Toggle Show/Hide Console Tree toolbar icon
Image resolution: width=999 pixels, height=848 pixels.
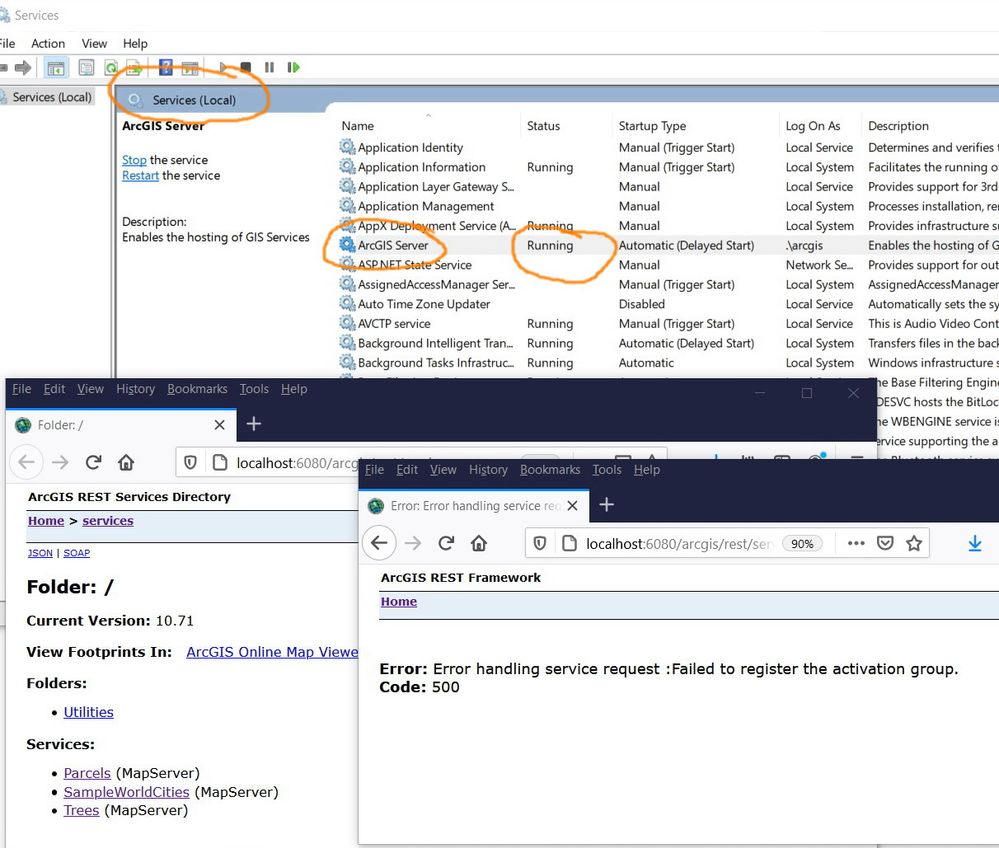point(56,67)
